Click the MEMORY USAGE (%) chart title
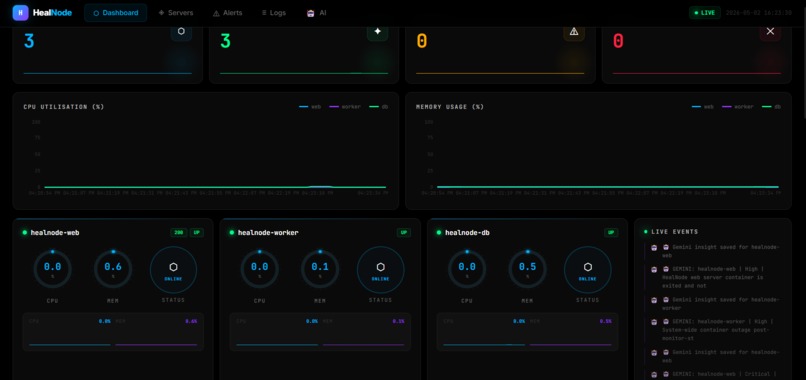 tap(450, 107)
